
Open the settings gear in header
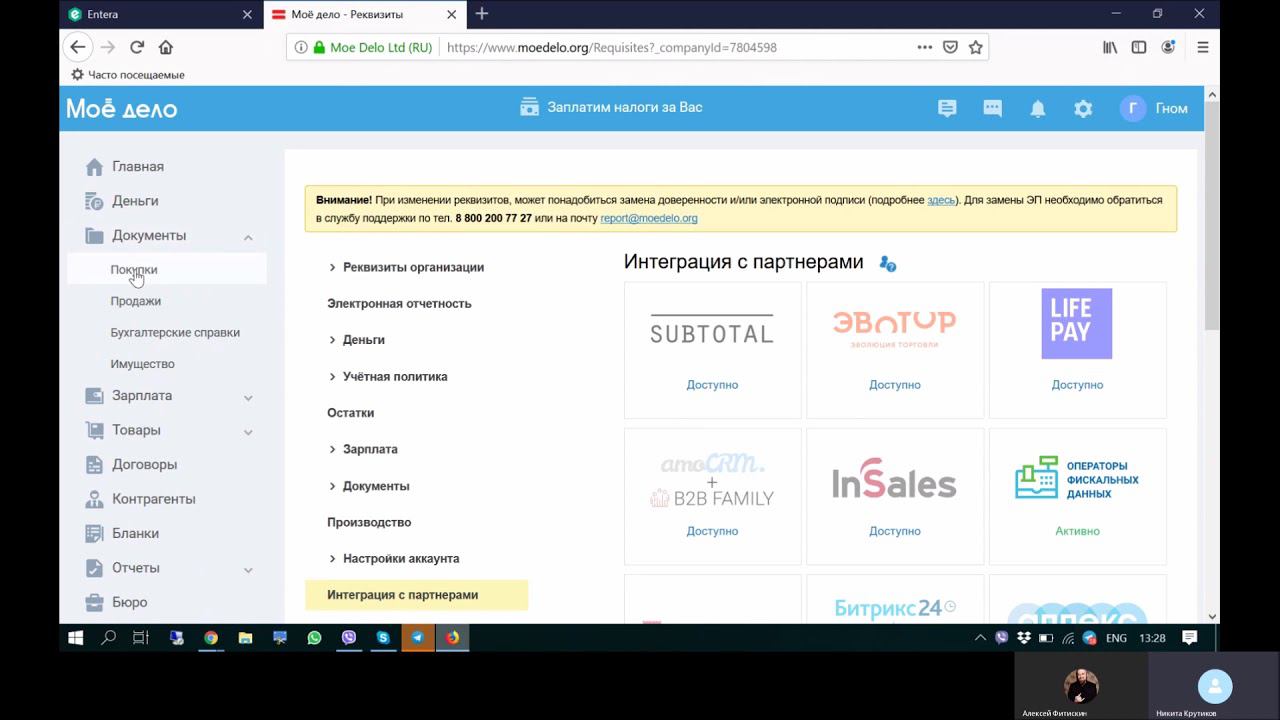(1083, 109)
